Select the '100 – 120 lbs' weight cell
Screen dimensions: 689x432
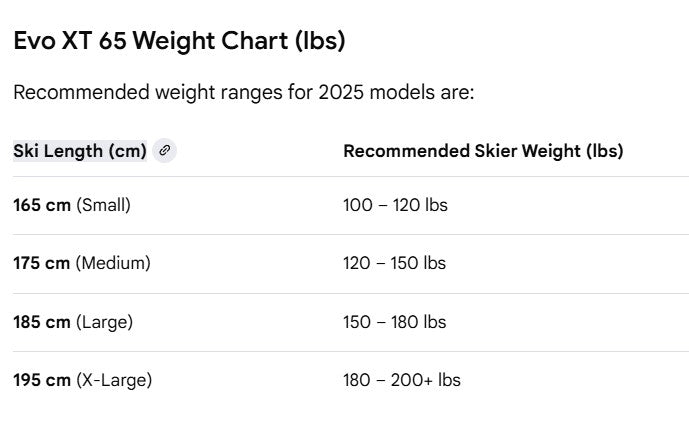(x=395, y=205)
